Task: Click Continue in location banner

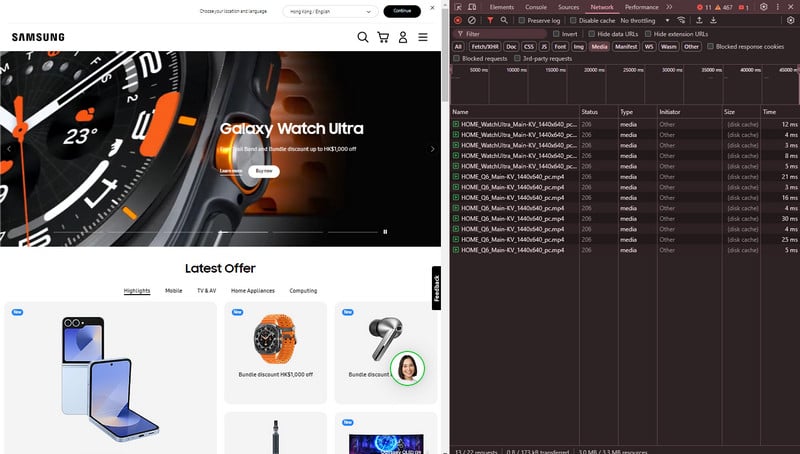Action: (402, 11)
